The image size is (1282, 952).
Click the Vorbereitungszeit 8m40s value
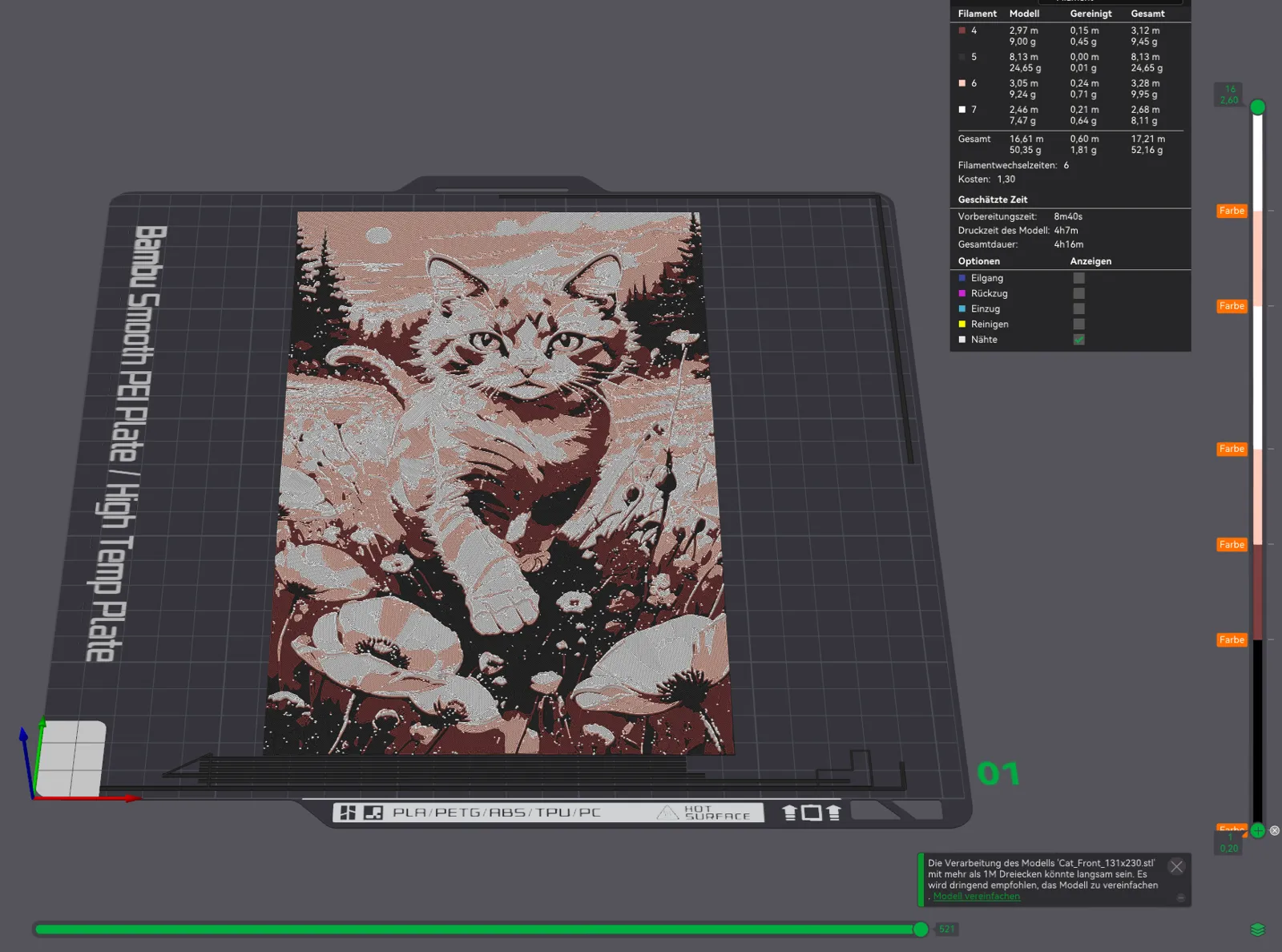[1068, 216]
